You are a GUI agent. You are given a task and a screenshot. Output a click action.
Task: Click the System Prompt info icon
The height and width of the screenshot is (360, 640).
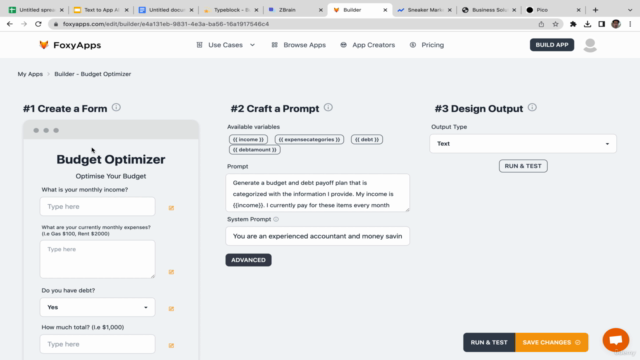(276, 219)
